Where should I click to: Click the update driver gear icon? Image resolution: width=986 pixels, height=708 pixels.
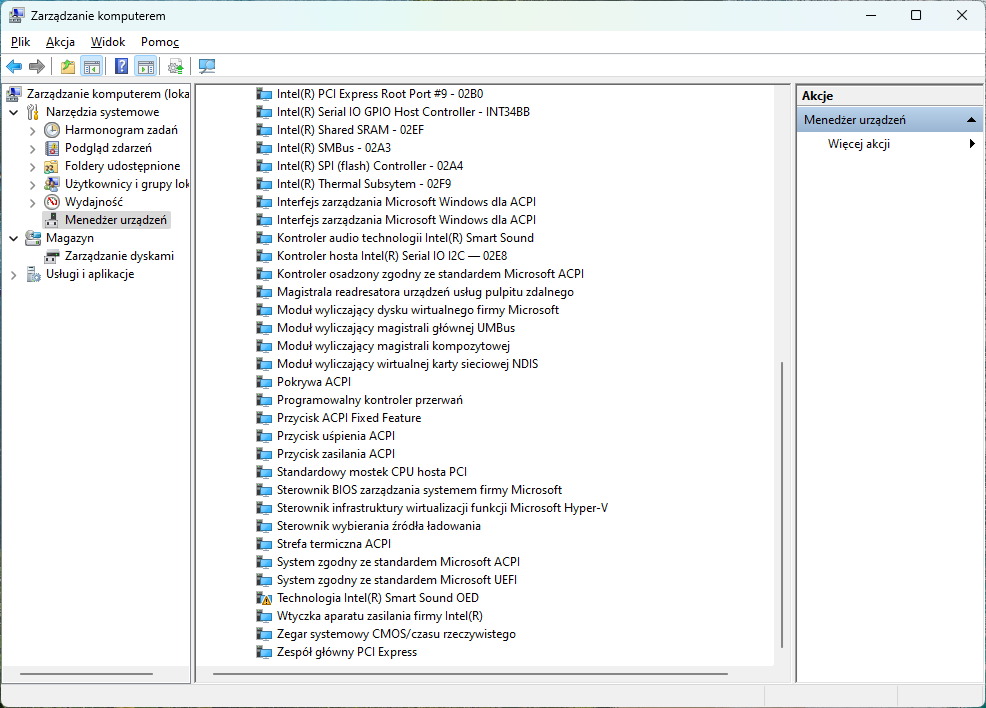tap(175, 66)
